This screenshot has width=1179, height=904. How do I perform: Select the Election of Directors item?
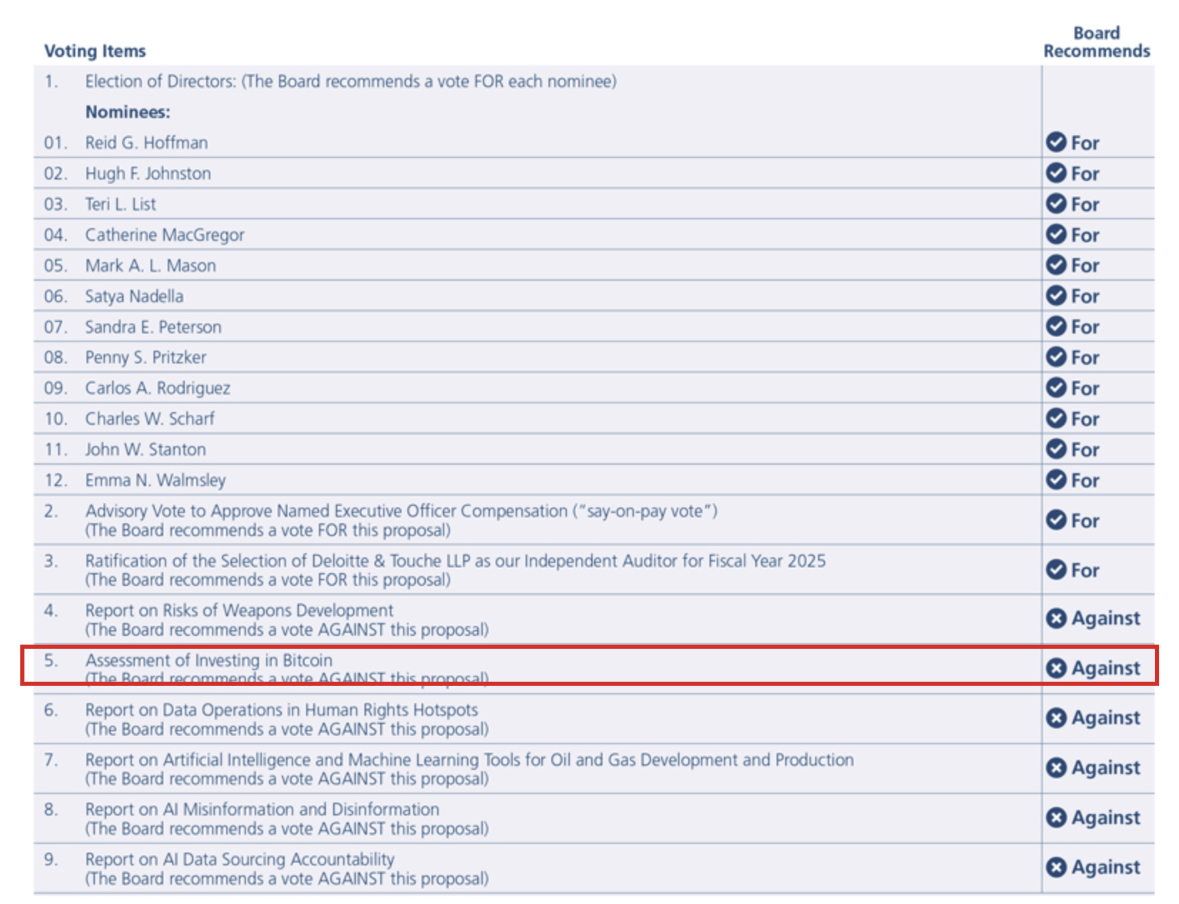click(x=350, y=82)
